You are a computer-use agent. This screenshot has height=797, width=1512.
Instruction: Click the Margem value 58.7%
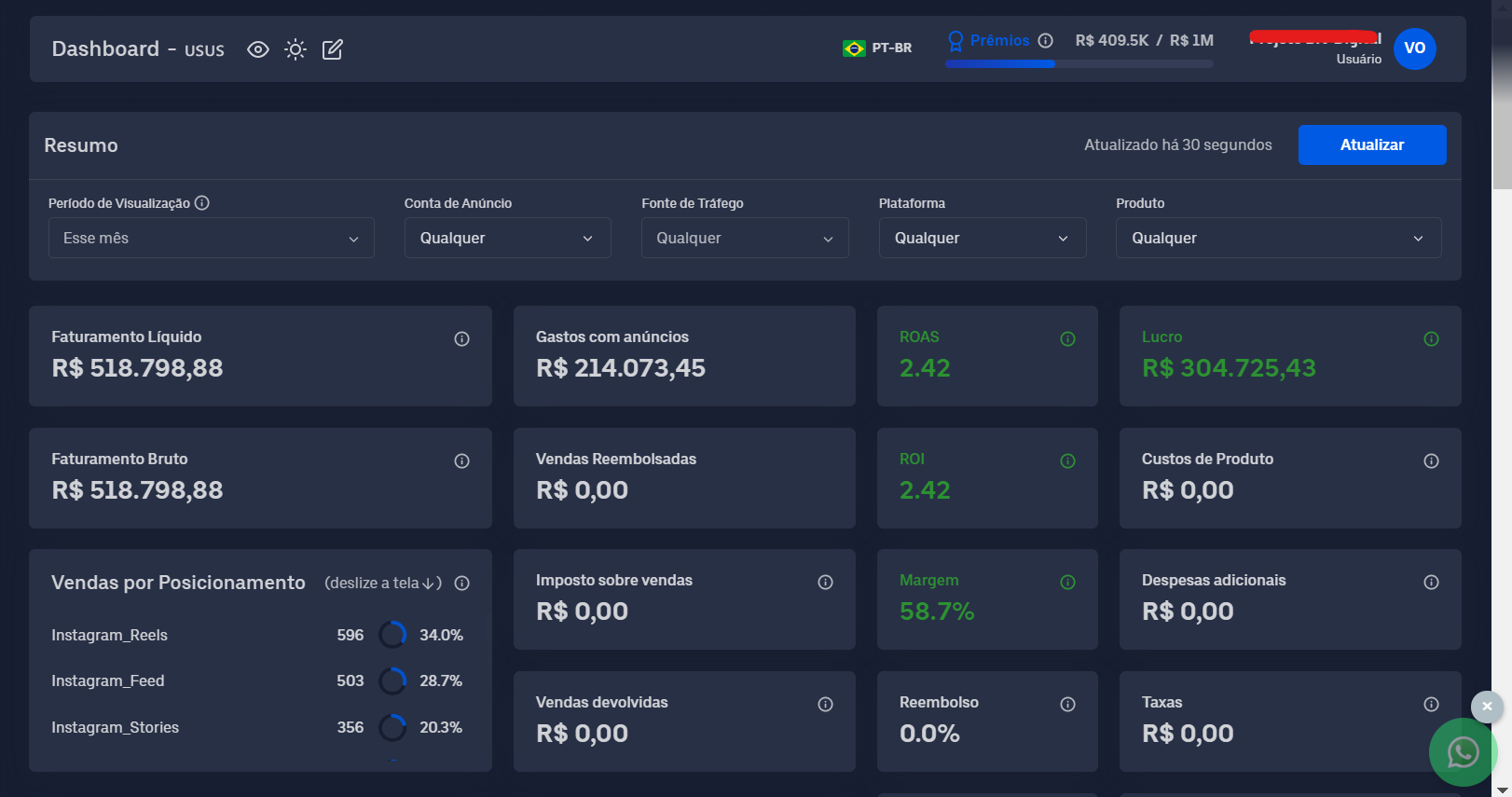click(x=937, y=611)
